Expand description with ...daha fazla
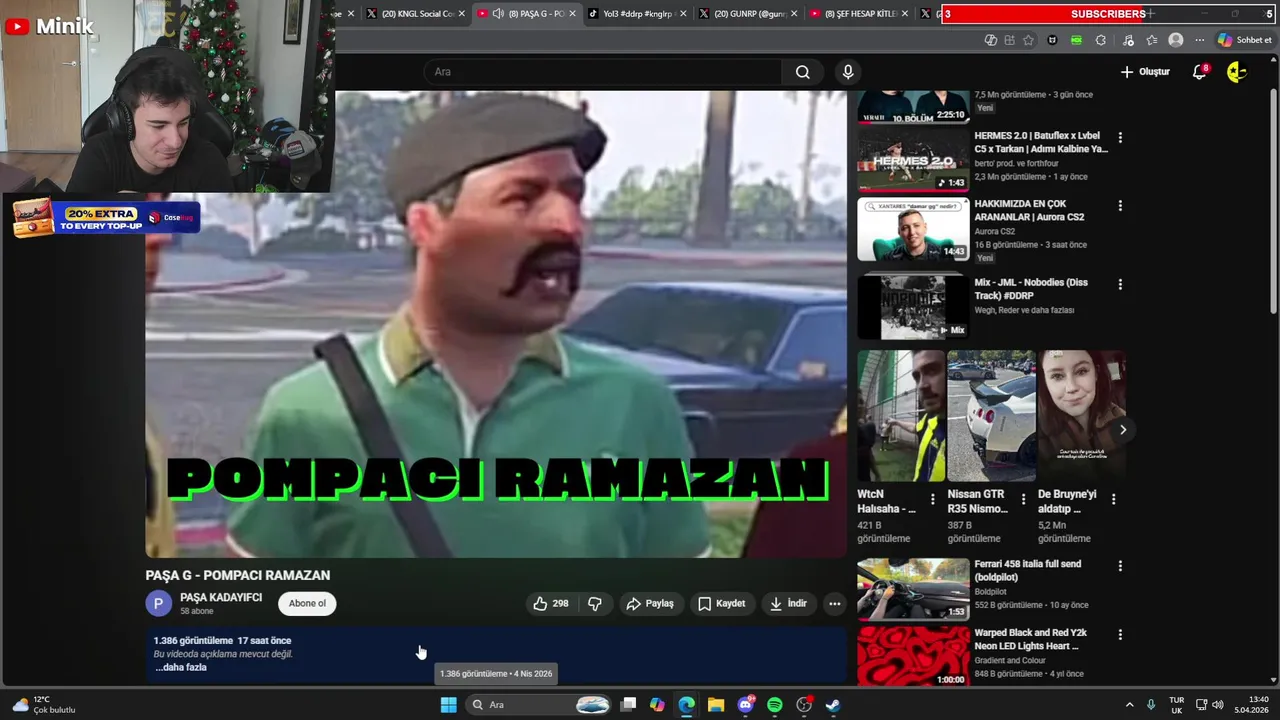Viewport: 1280px width, 720px height. 181,667
